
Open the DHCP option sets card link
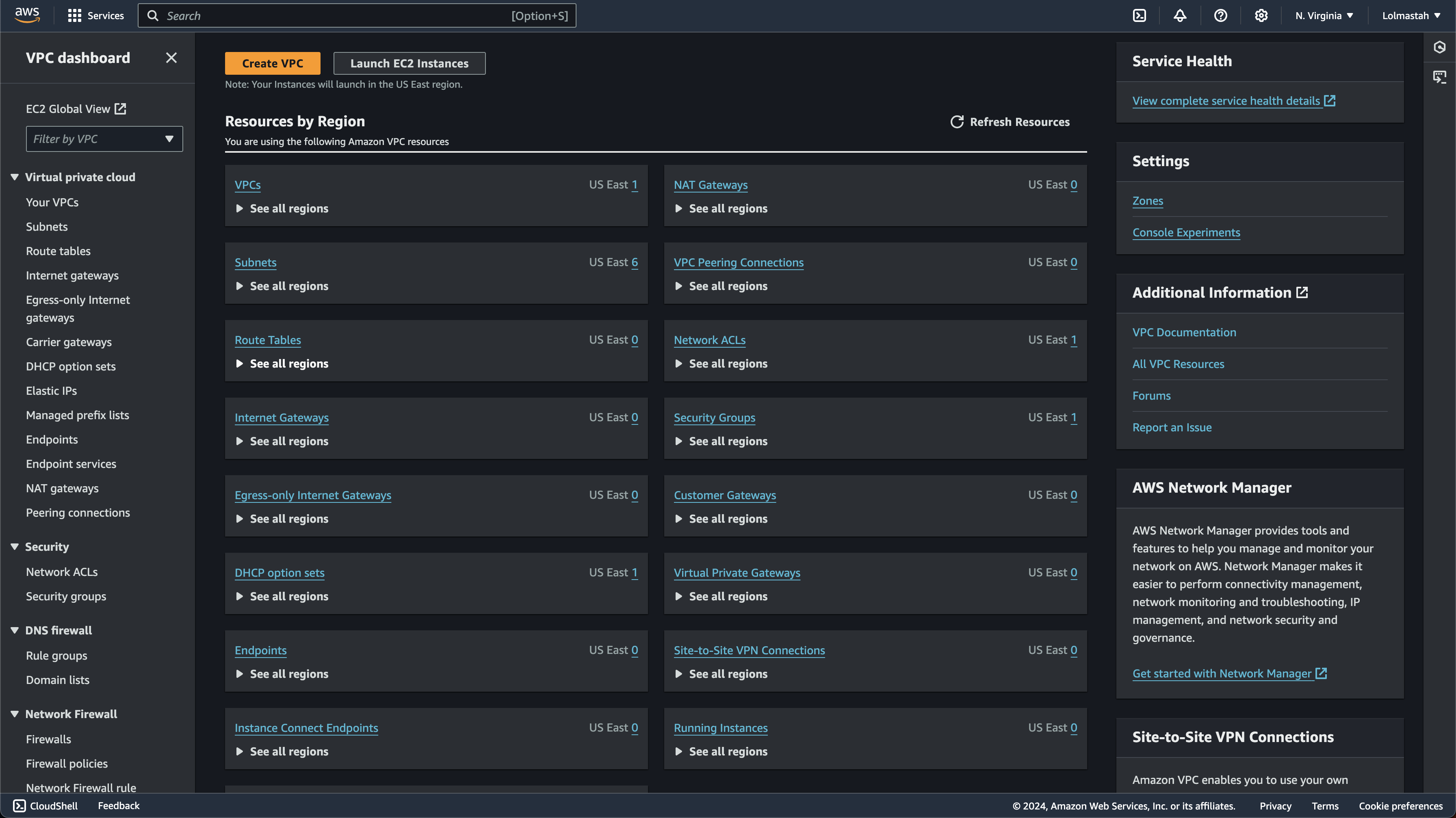(279, 572)
